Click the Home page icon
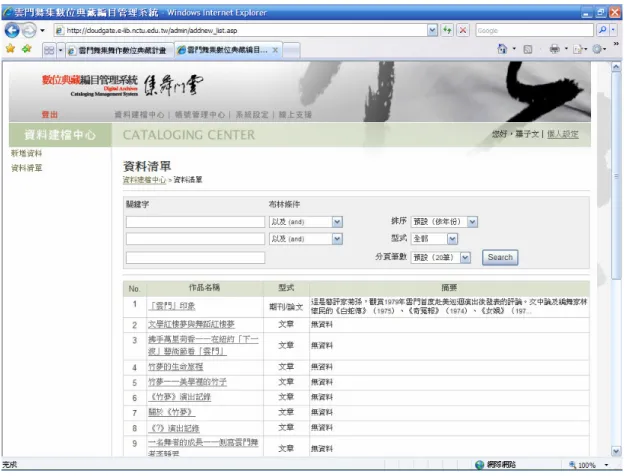 pyautogui.click(x=502, y=49)
